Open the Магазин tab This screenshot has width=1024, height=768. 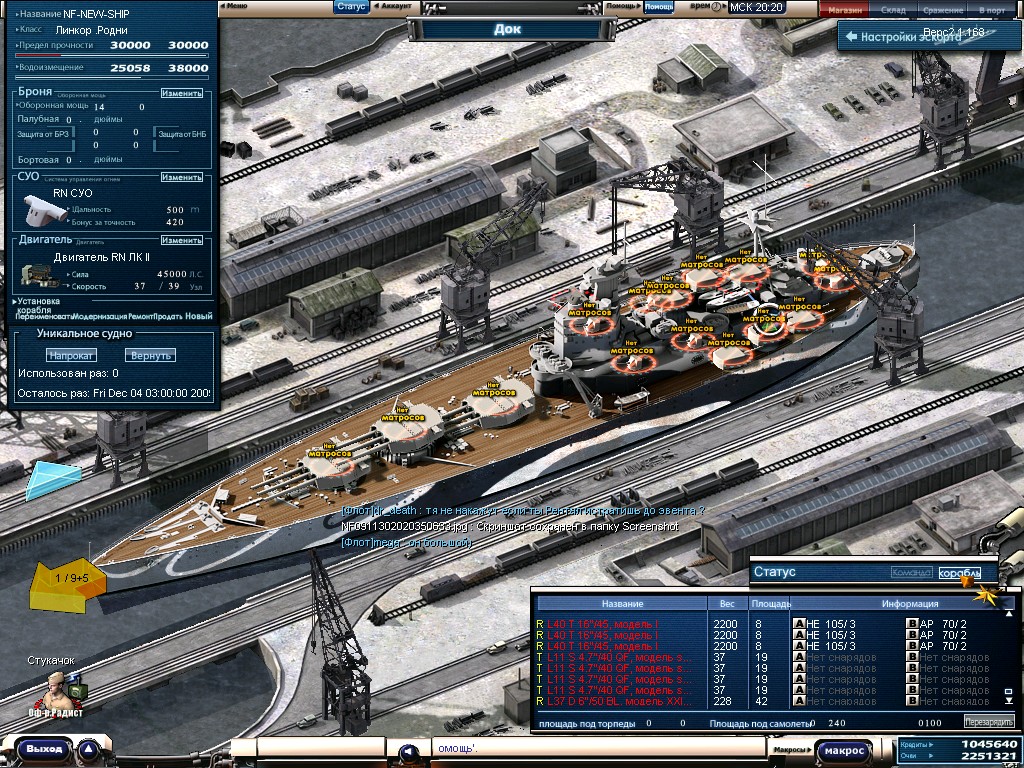click(x=844, y=9)
